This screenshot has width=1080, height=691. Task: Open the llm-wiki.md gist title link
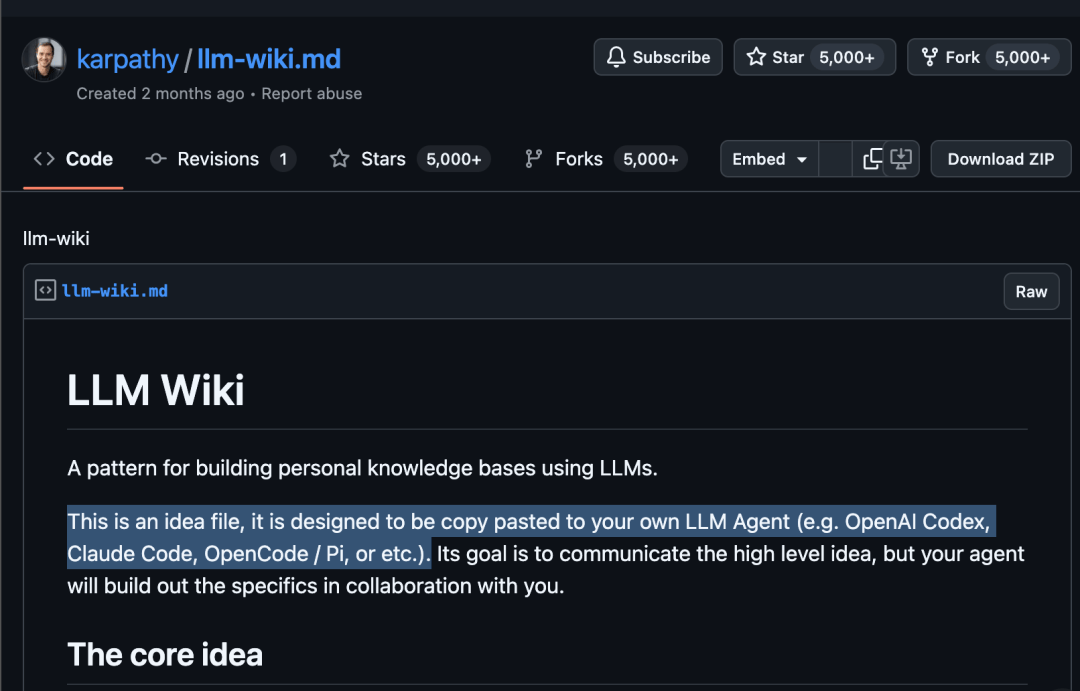269,59
